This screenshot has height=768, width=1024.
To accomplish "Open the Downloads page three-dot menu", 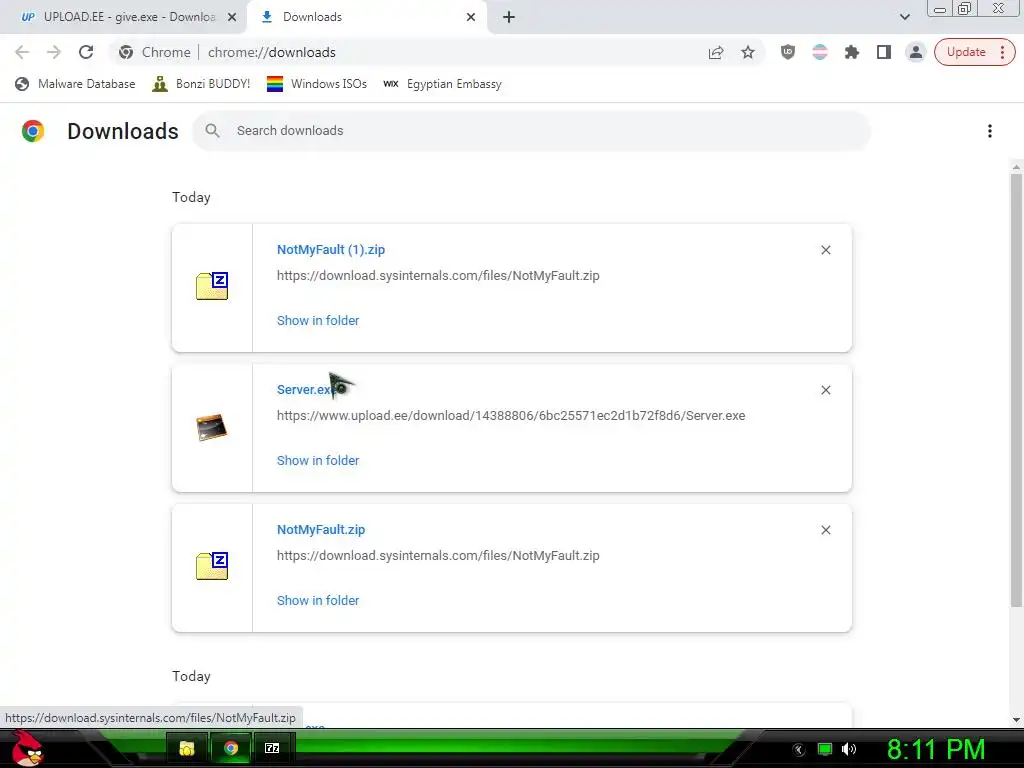I will click(x=989, y=131).
